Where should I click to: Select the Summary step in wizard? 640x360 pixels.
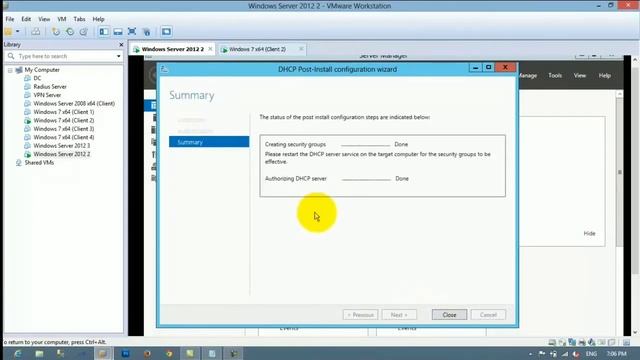click(x=209, y=142)
